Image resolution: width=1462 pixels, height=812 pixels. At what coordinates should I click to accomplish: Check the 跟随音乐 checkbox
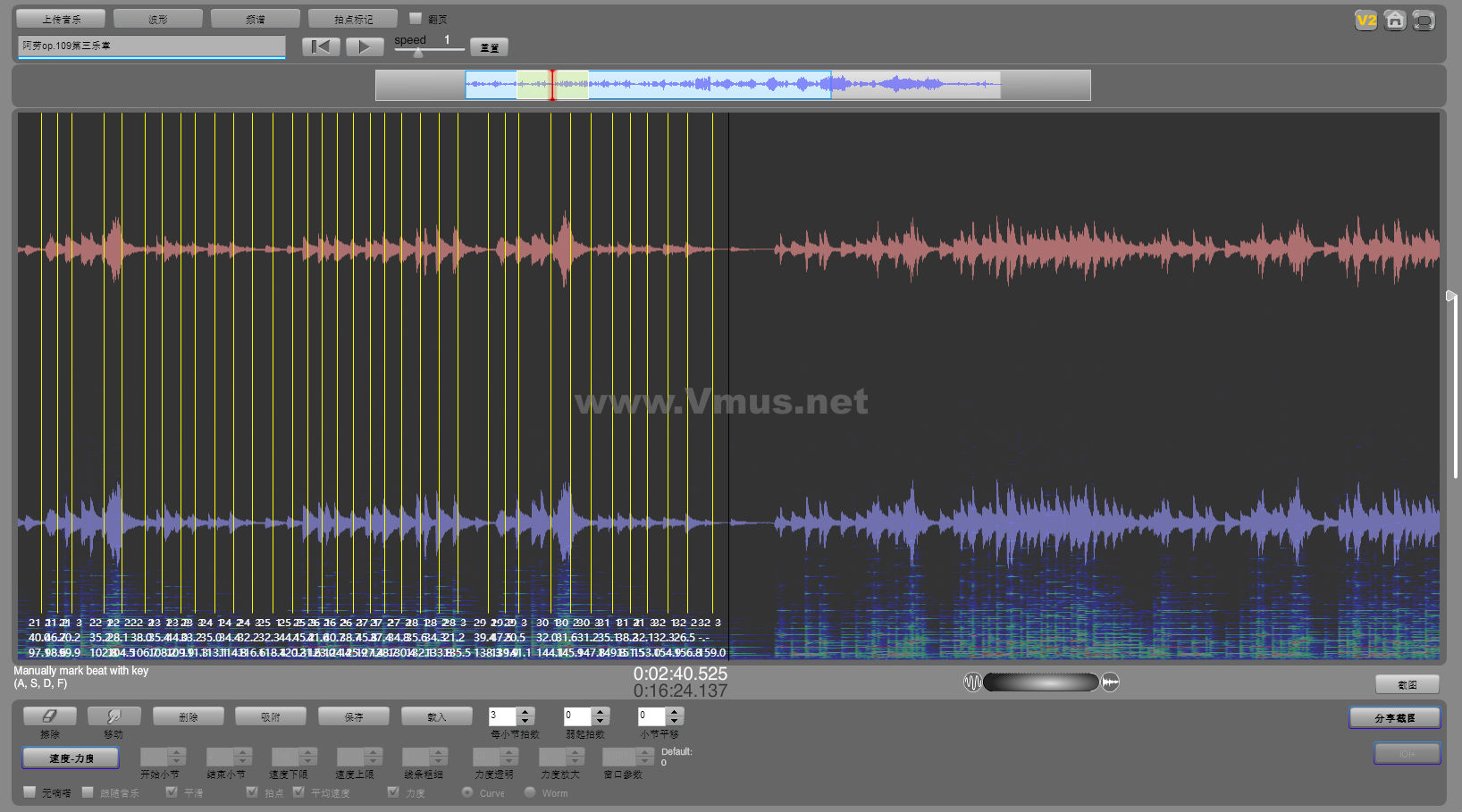tap(88, 792)
